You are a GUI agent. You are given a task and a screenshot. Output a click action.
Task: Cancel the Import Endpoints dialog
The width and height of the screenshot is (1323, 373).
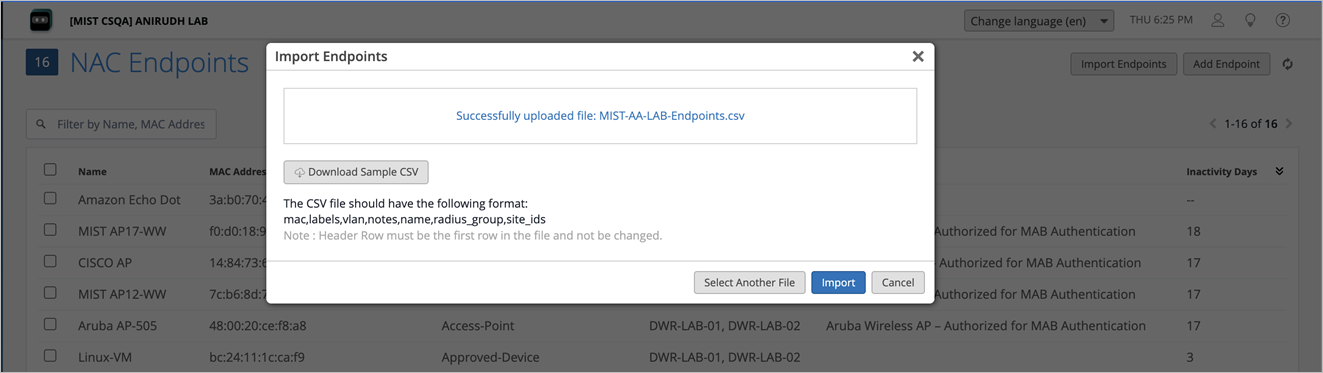pos(898,282)
